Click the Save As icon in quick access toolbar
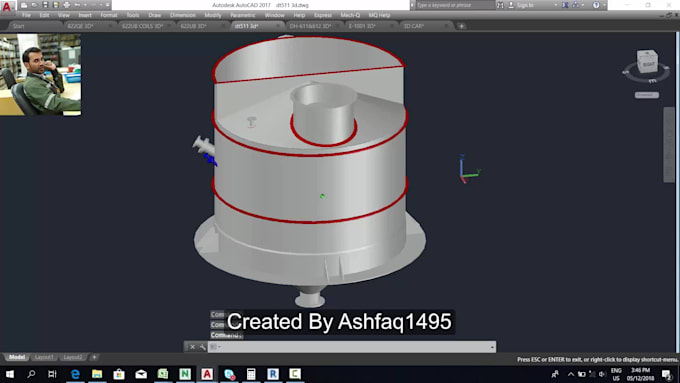This screenshot has width=680, height=383. pos(56,5)
